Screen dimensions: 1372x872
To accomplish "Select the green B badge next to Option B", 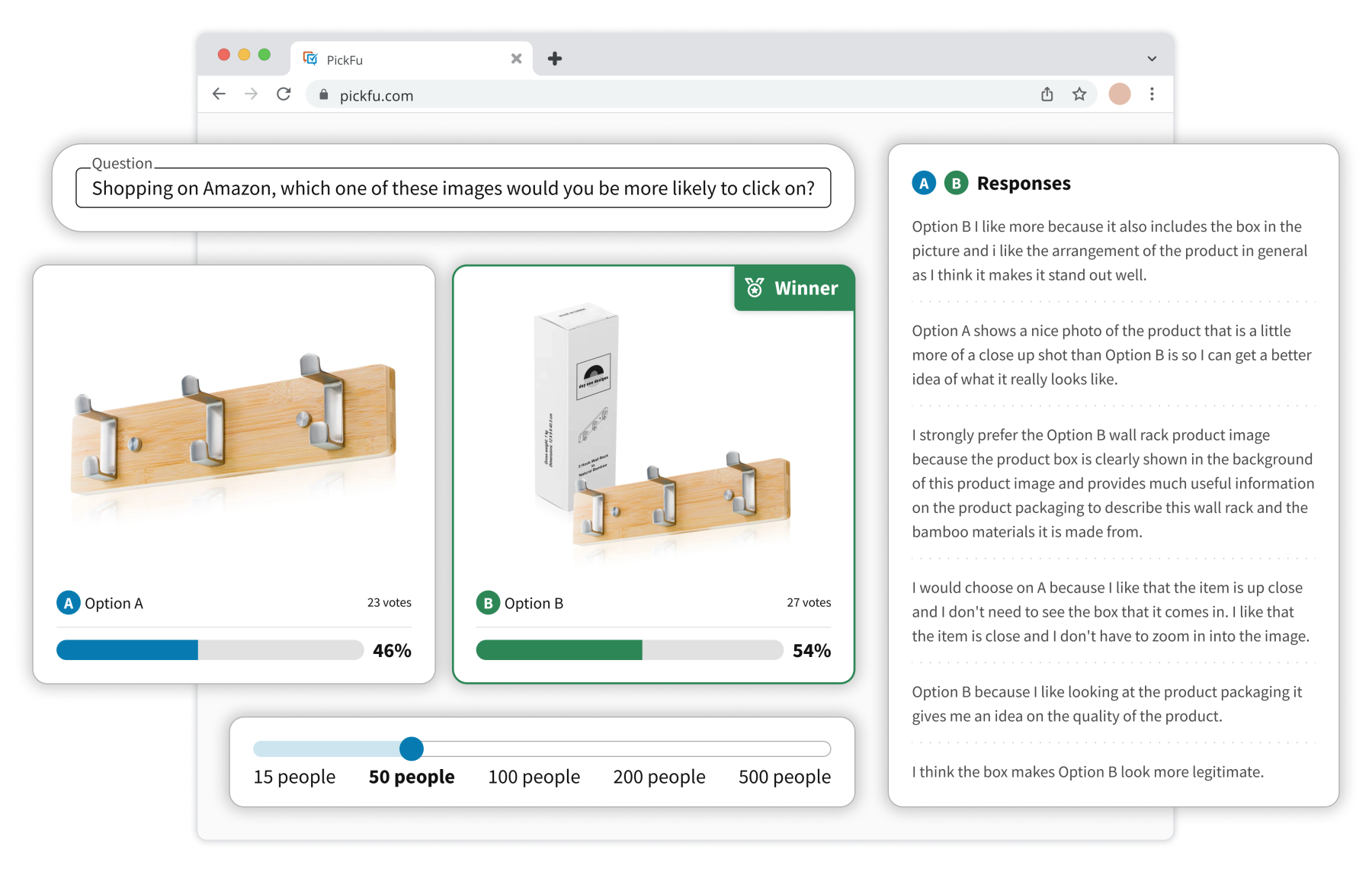I will tap(486, 603).
